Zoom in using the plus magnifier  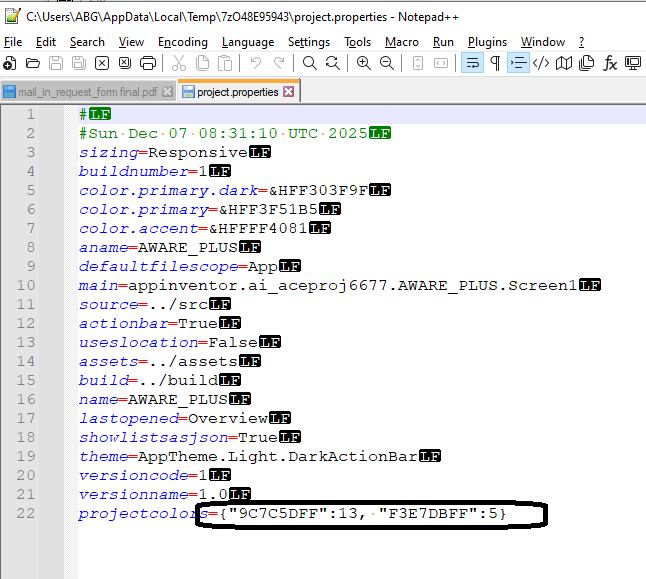[x=363, y=63]
